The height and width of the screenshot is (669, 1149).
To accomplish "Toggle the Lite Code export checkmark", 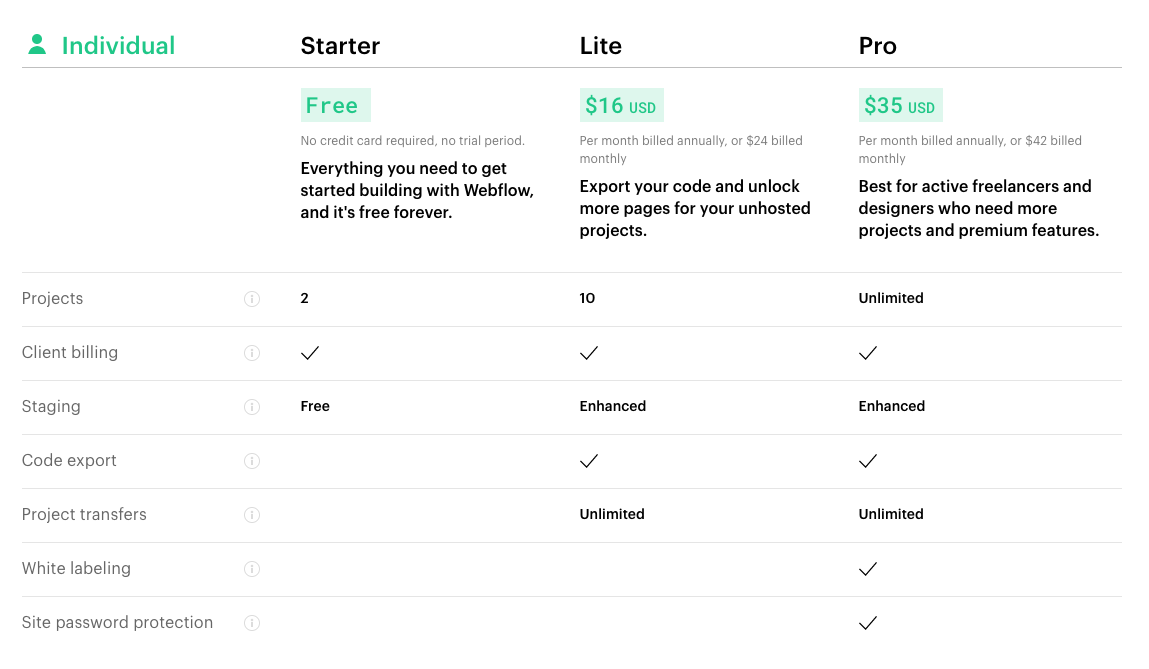I will pyautogui.click(x=589, y=461).
